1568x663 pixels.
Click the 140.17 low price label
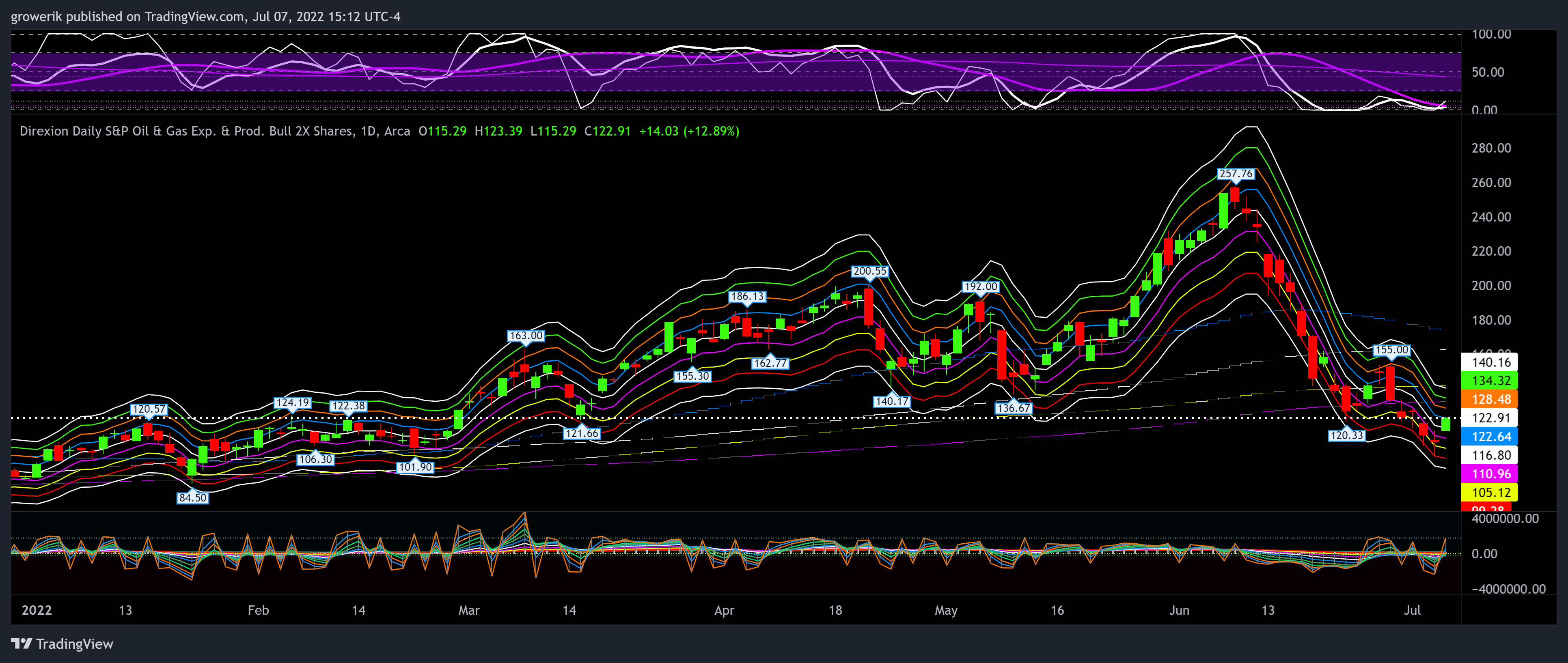[x=892, y=401]
